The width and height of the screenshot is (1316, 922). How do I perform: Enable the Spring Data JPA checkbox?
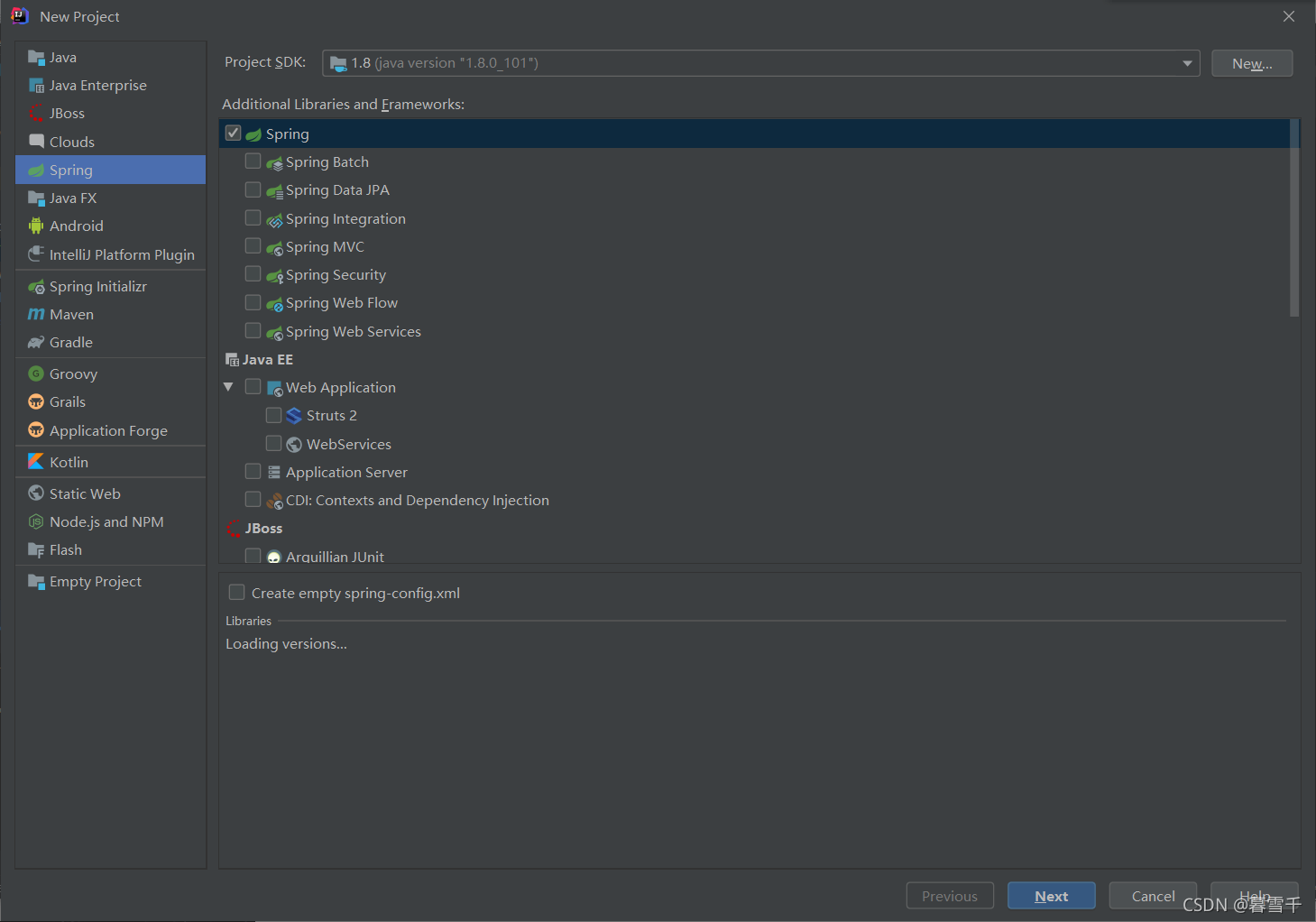[x=253, y=189]
